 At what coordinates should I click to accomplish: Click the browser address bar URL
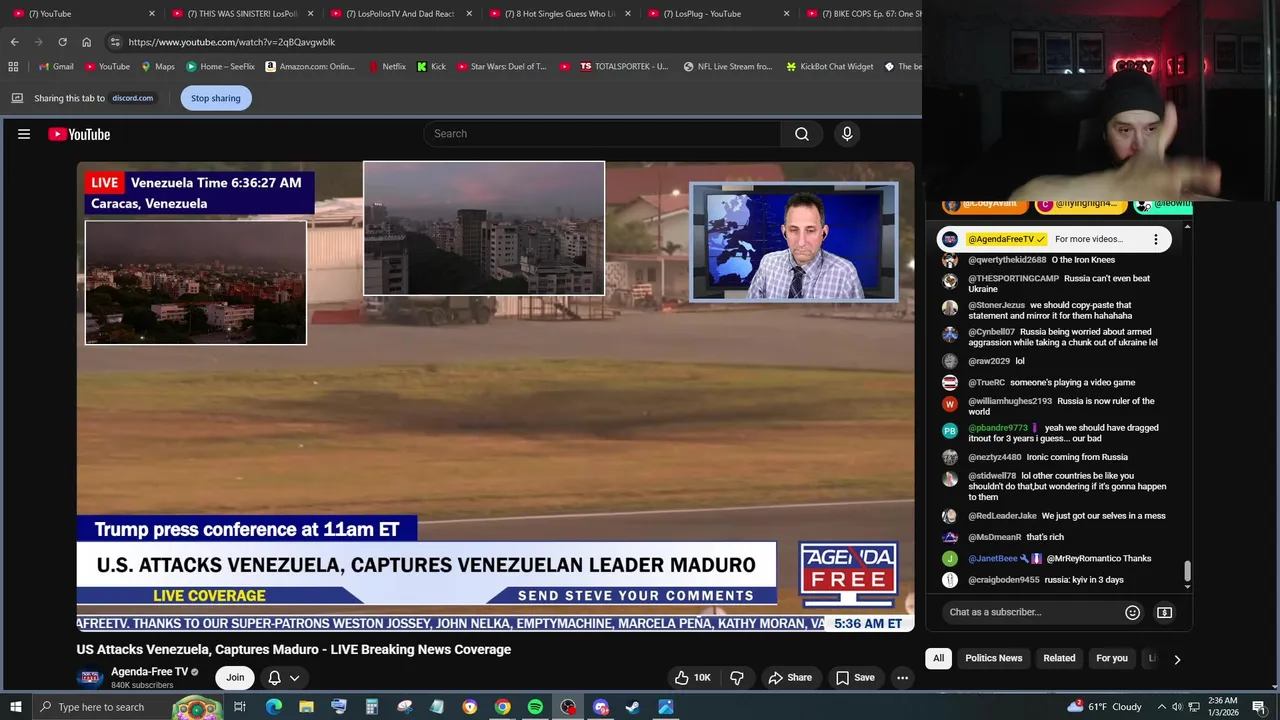pyautogui.click(x=232, y=42)
